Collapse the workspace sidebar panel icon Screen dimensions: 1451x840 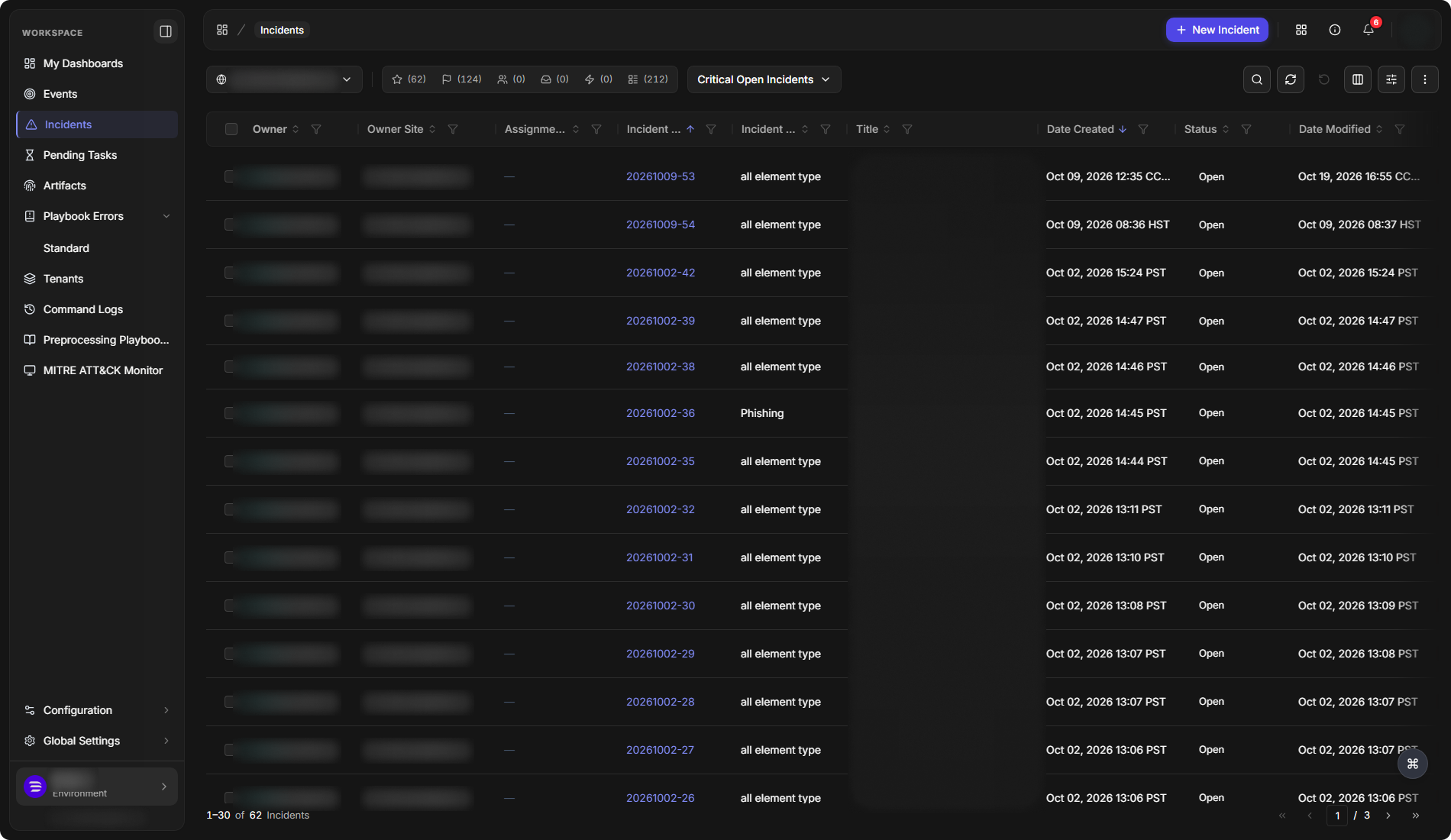pyautogui.click(x=166, y=31)
